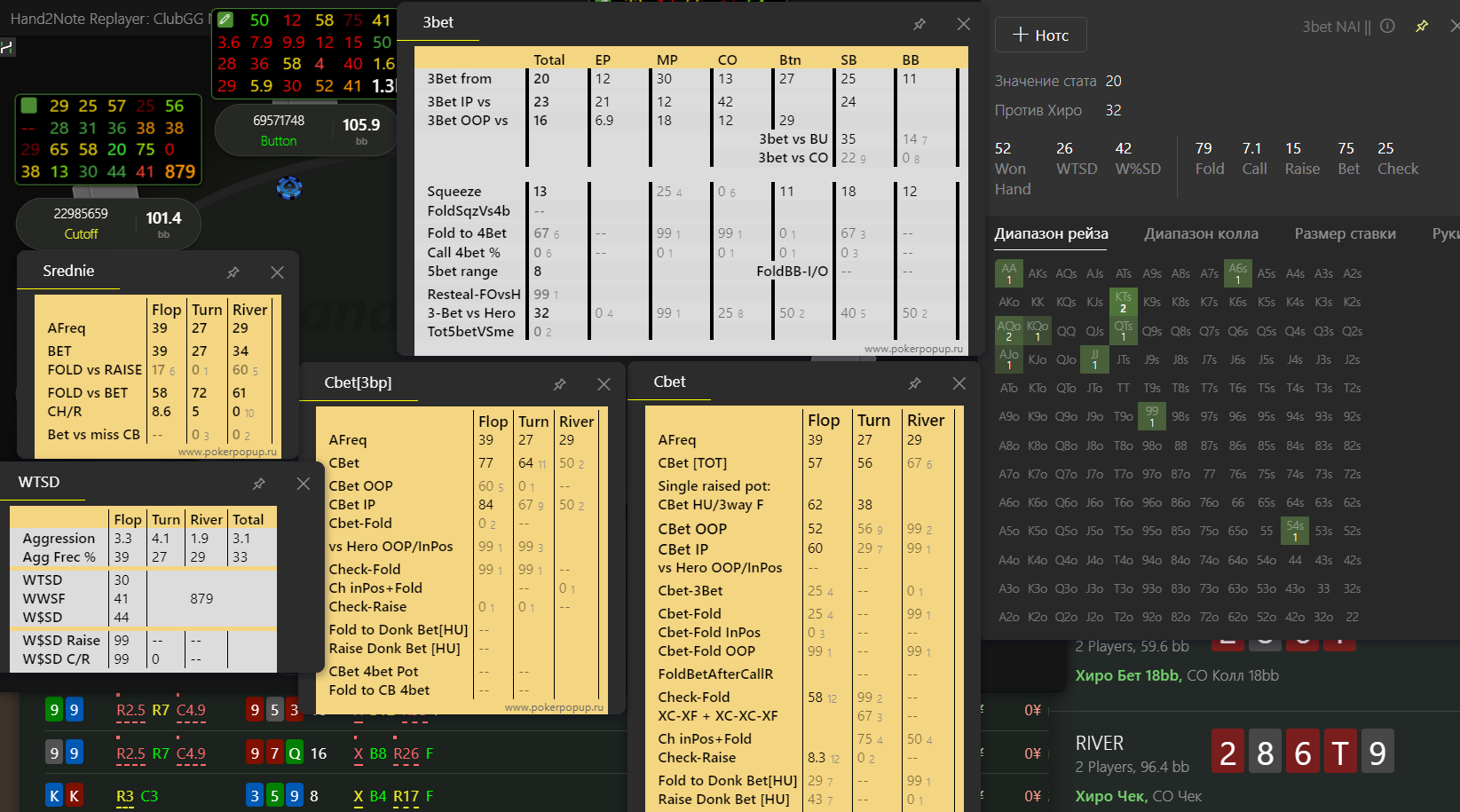Select the AJo cell in range matrix
The height and width of the screenshot is (812, 1460).
pos(1009,359)
